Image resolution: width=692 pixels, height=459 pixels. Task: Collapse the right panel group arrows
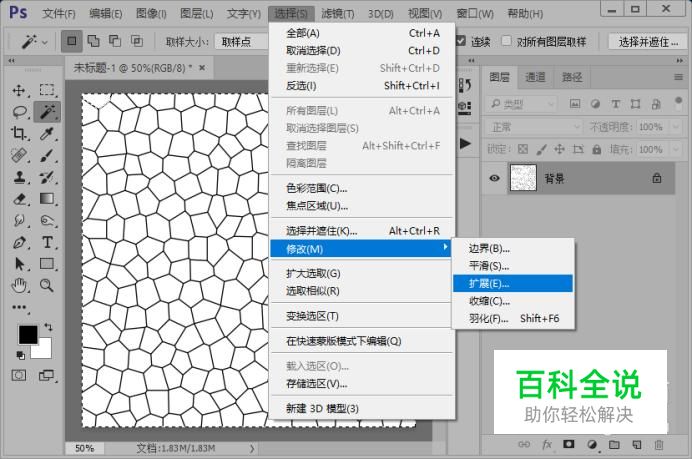pyautogui.click(x=679, y=60)
